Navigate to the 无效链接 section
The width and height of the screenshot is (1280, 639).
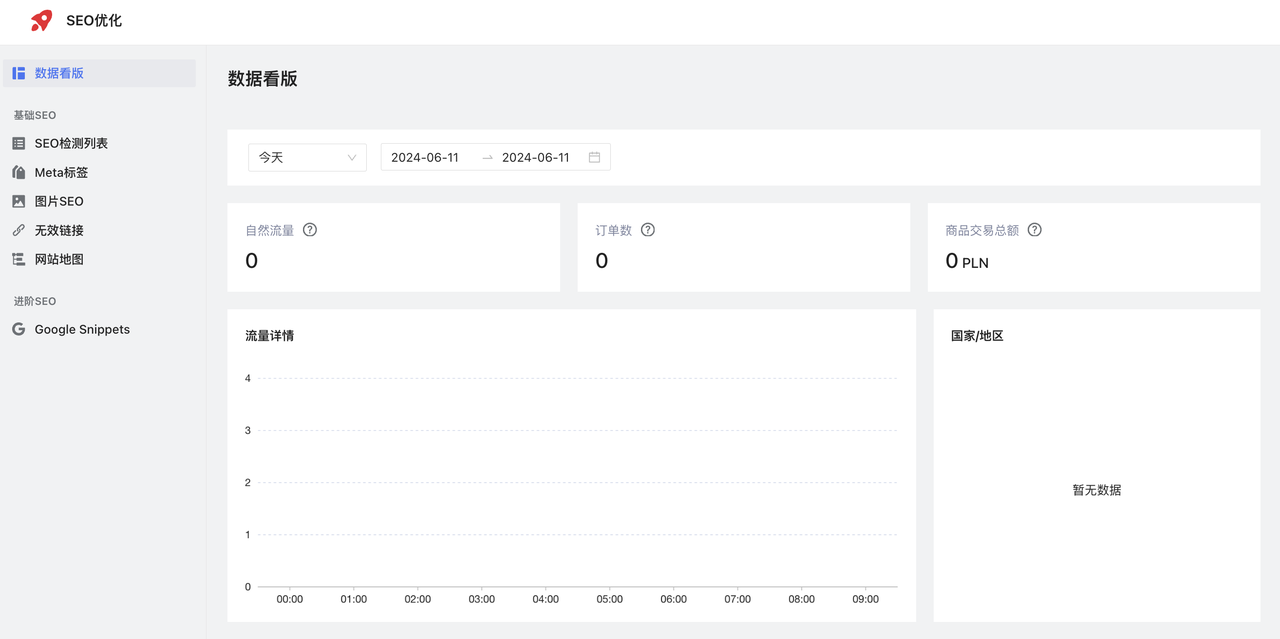(x=59, y=231)
